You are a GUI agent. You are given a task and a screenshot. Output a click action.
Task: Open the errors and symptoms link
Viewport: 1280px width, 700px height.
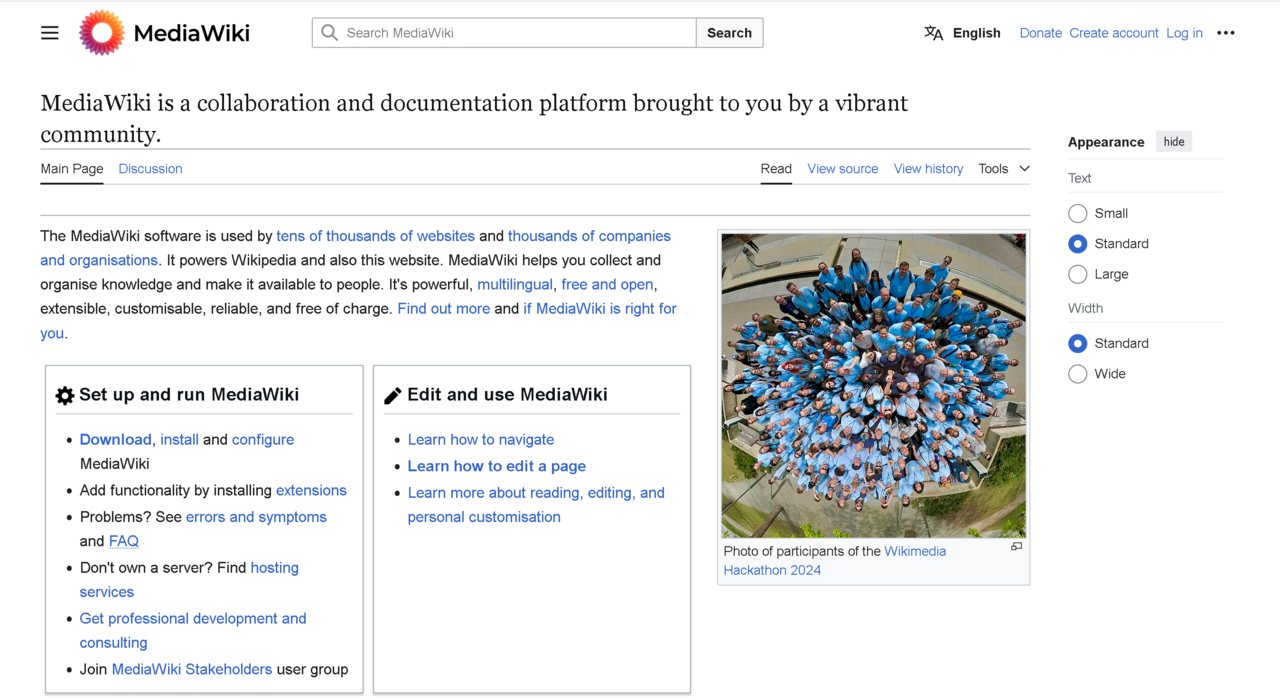[256, 517]
